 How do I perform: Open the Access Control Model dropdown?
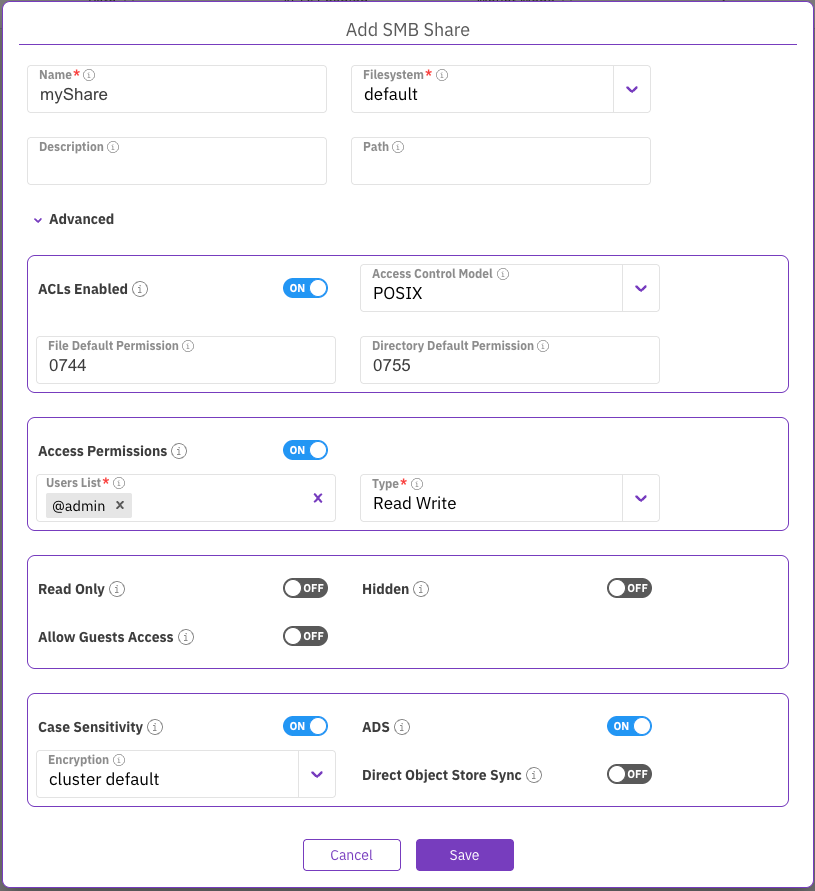click(641, 288)
